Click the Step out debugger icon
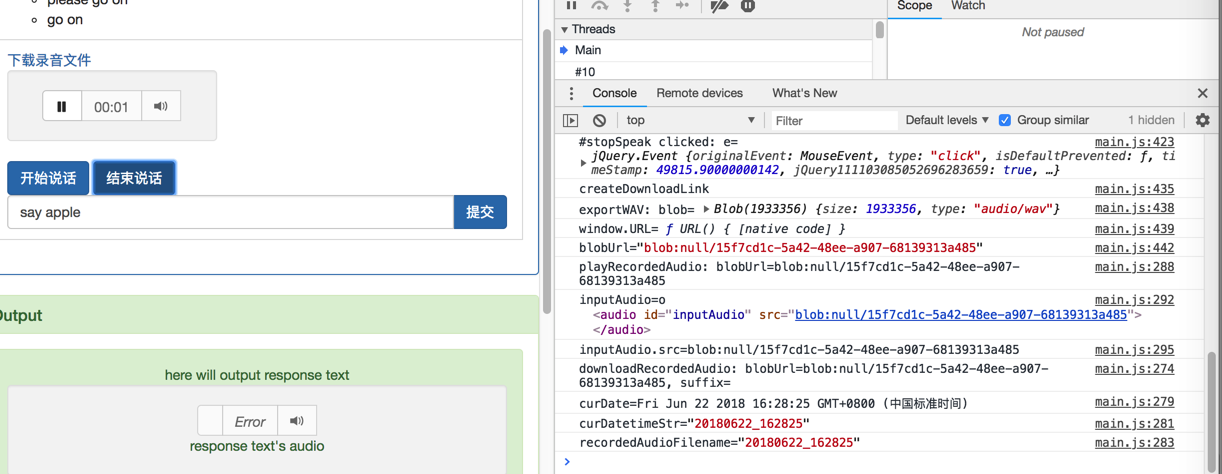Screen dimensions: 1222x474 pyautogui.click(x=655, y=5)
